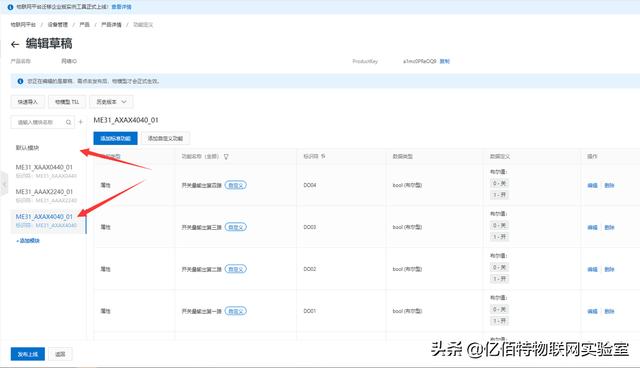Click the back arrow beside 编辑草稿
This screenshot has height=368, width=640.
pos(15,44)
